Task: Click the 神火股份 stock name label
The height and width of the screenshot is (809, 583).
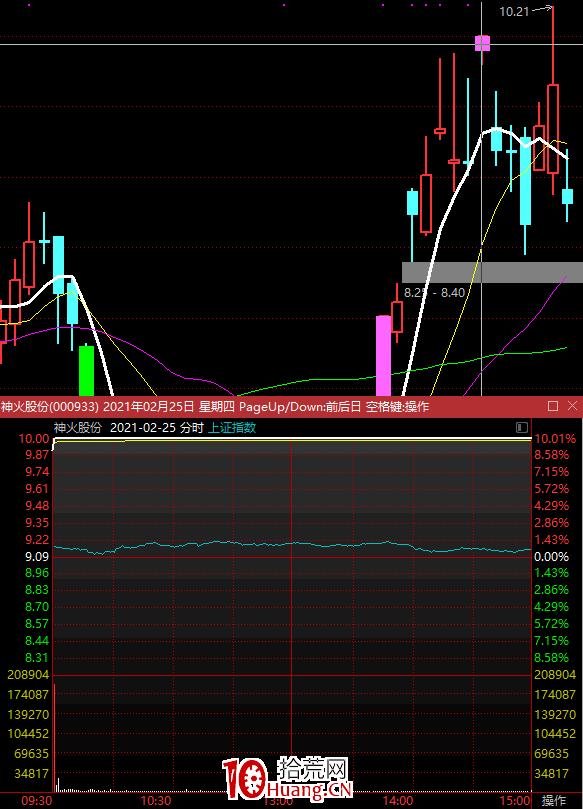Action: [78, 428]
